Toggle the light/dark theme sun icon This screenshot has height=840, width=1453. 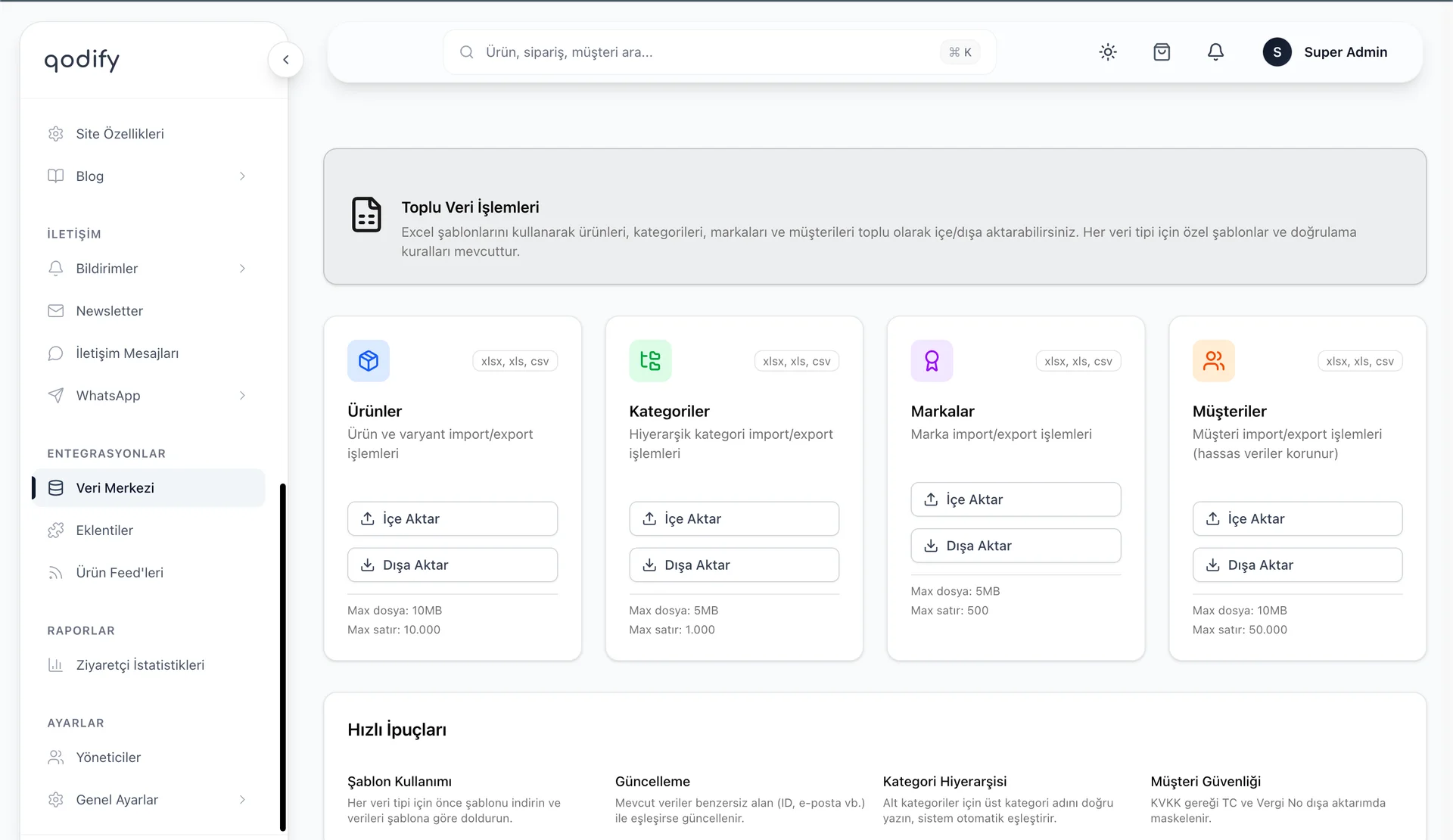[1108, 52]
